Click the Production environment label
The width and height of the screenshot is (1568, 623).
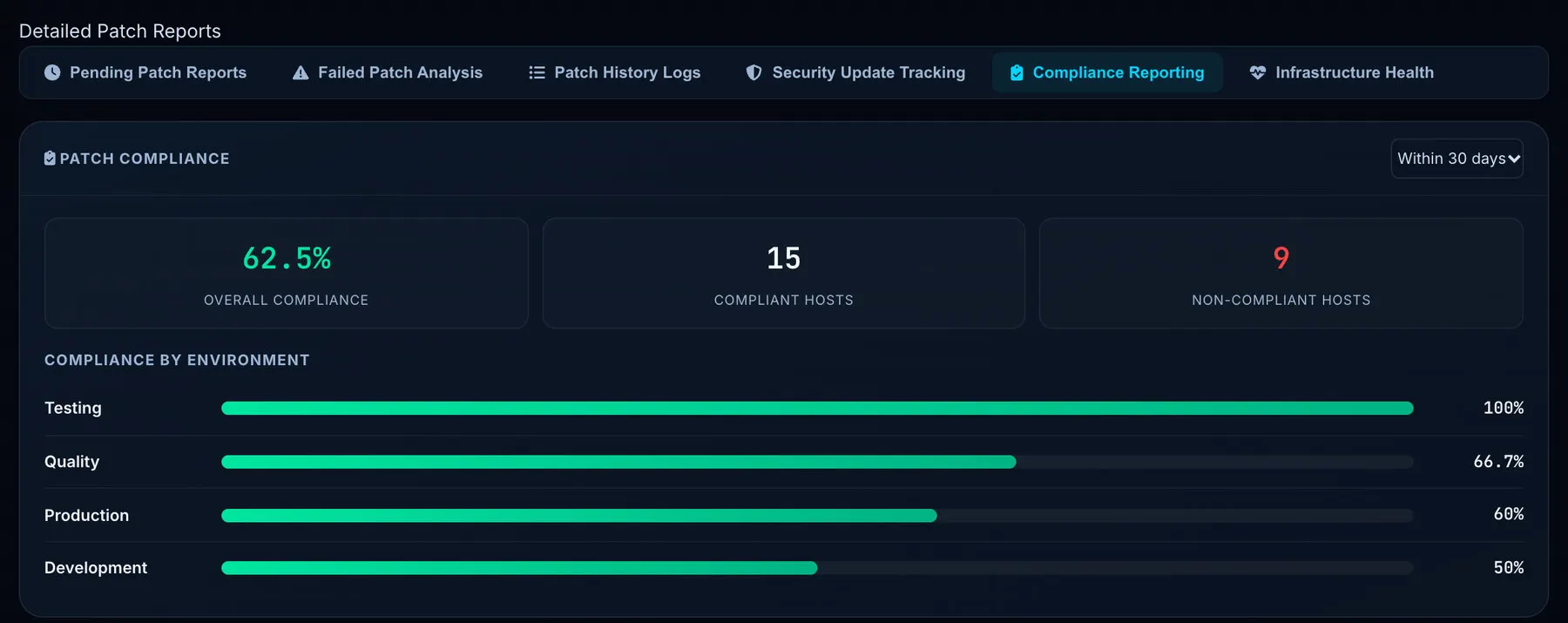[86, 515]
